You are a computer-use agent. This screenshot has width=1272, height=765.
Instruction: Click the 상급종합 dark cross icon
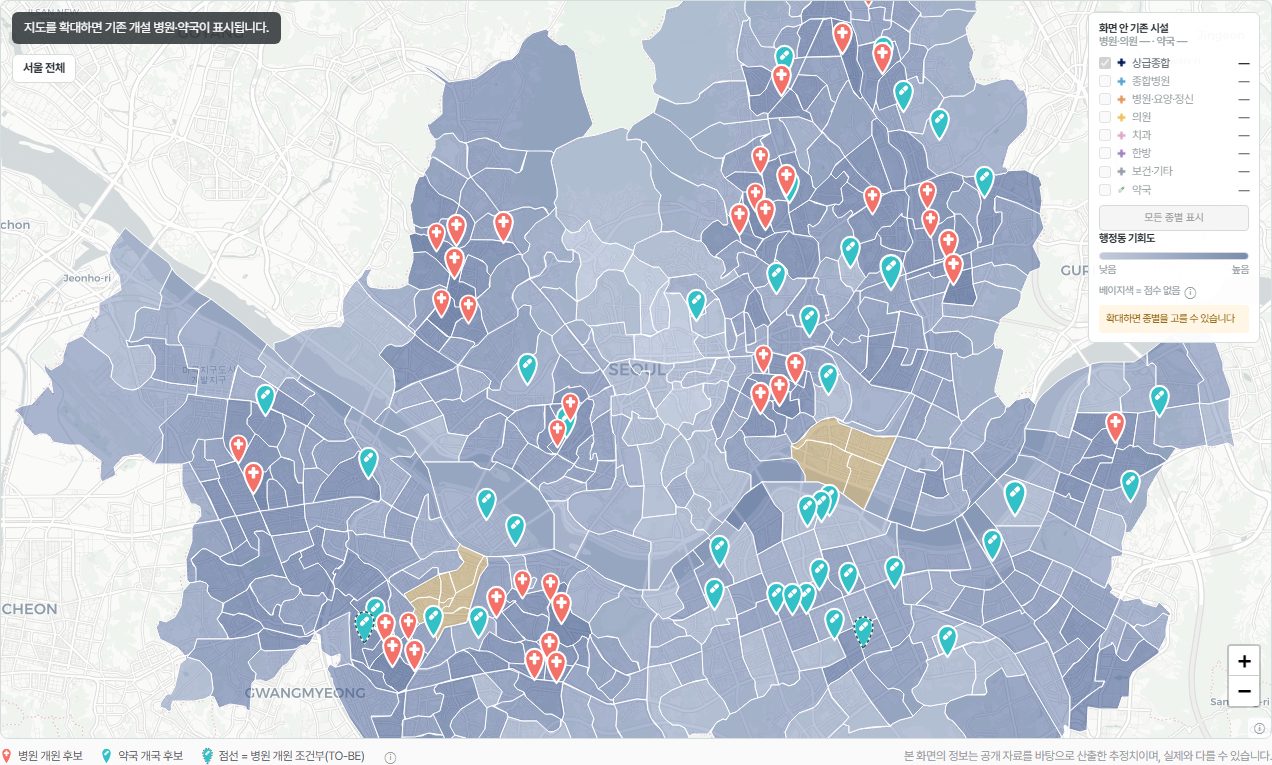1122,63
